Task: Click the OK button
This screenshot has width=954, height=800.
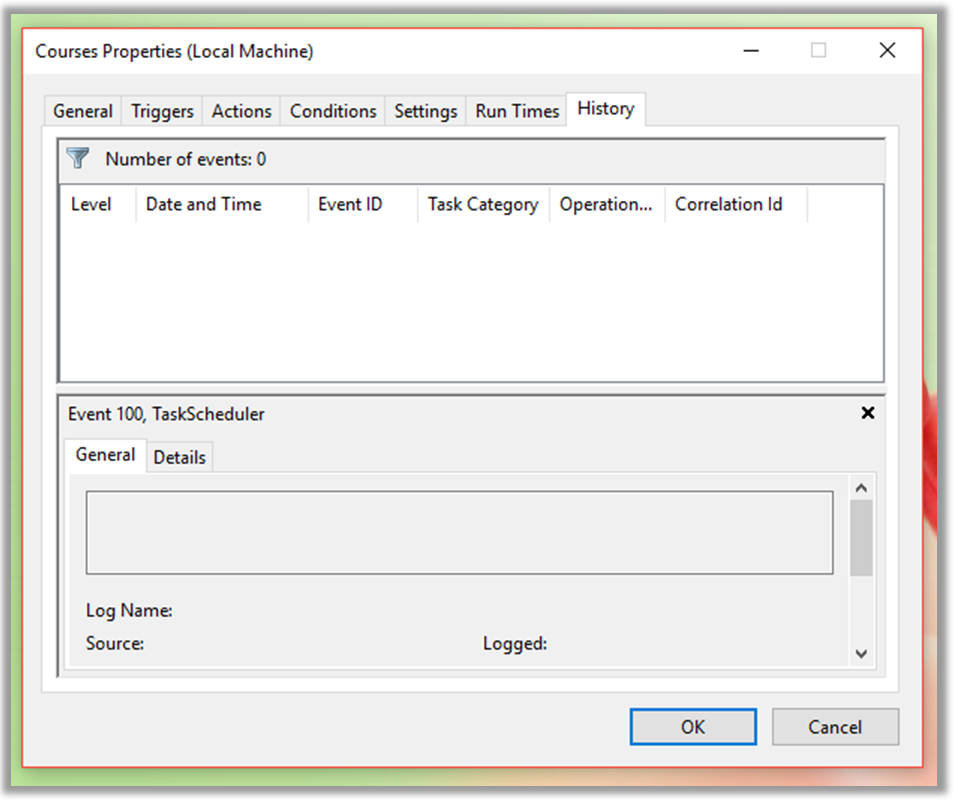Action: point(693,726)
